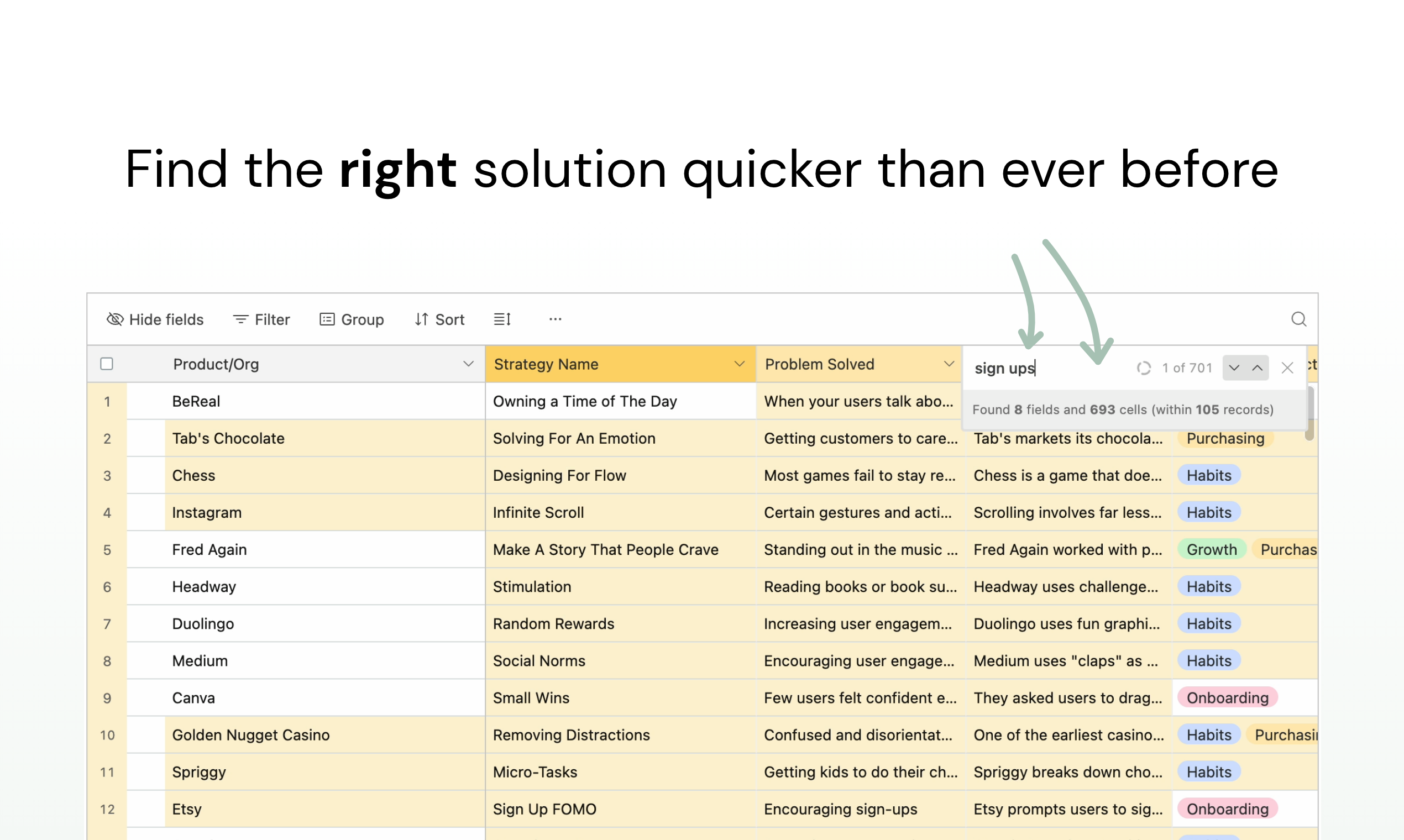
Task: Click 'Owning a Time of The Day' cell
Action: 621,401
